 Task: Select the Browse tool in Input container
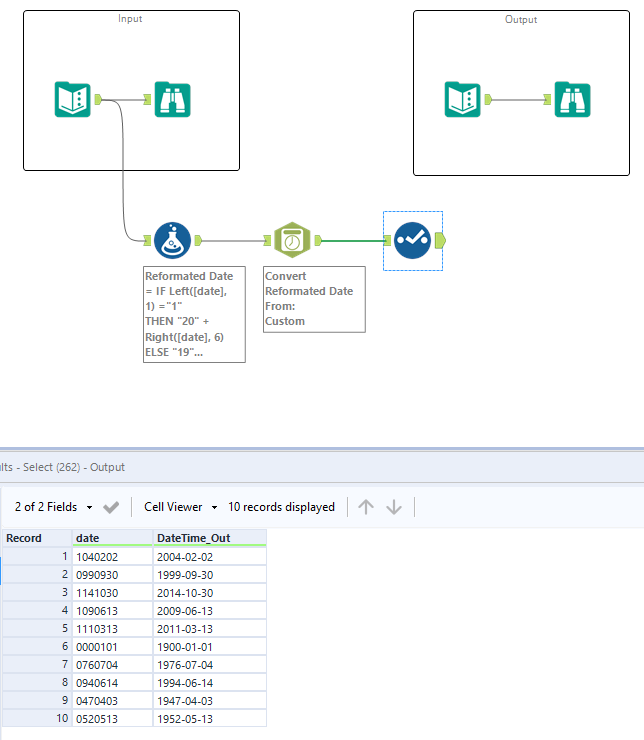[173, 100]
